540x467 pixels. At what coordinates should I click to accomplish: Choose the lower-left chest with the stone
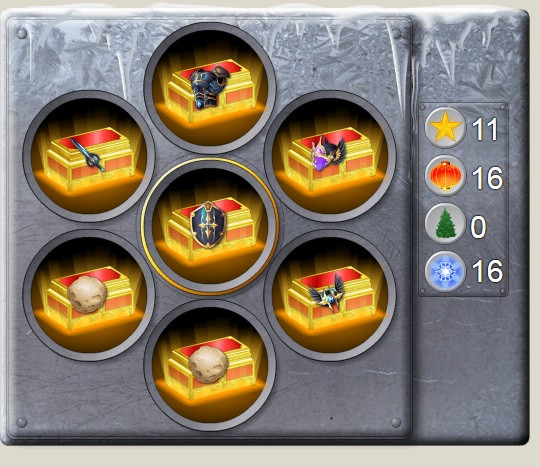[x=89, y=295]
